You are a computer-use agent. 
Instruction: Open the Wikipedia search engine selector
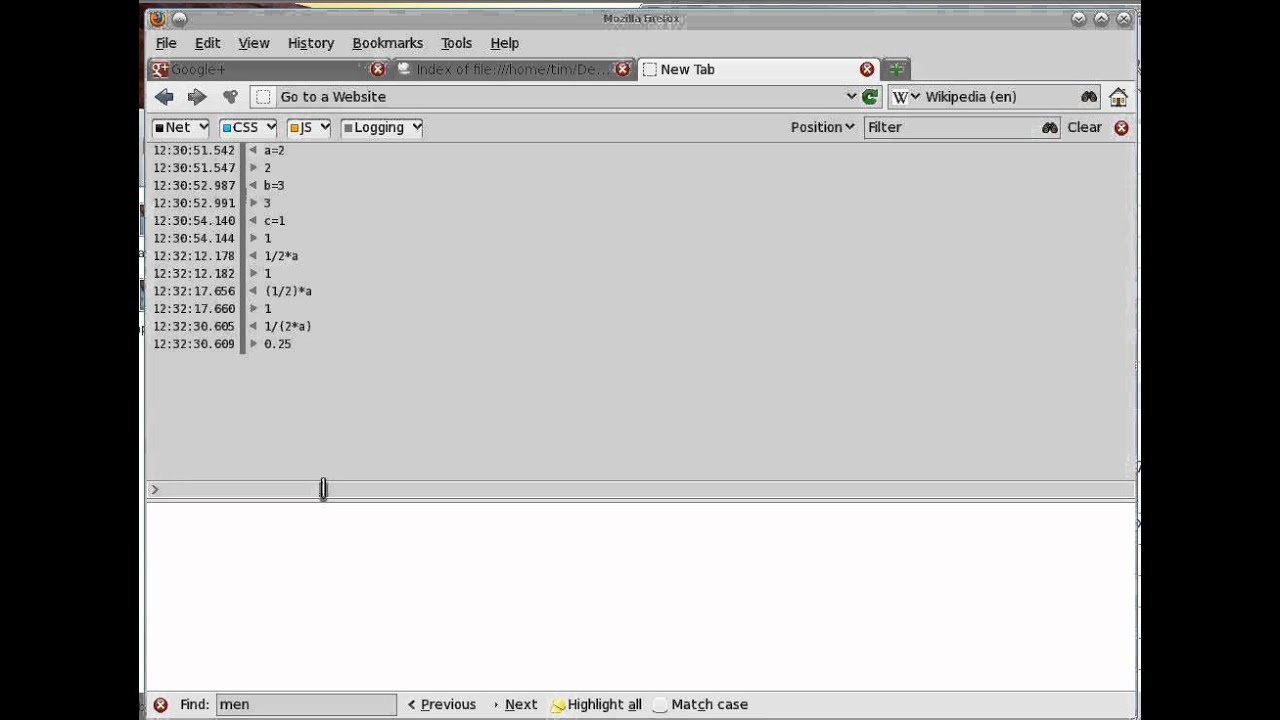905,97
